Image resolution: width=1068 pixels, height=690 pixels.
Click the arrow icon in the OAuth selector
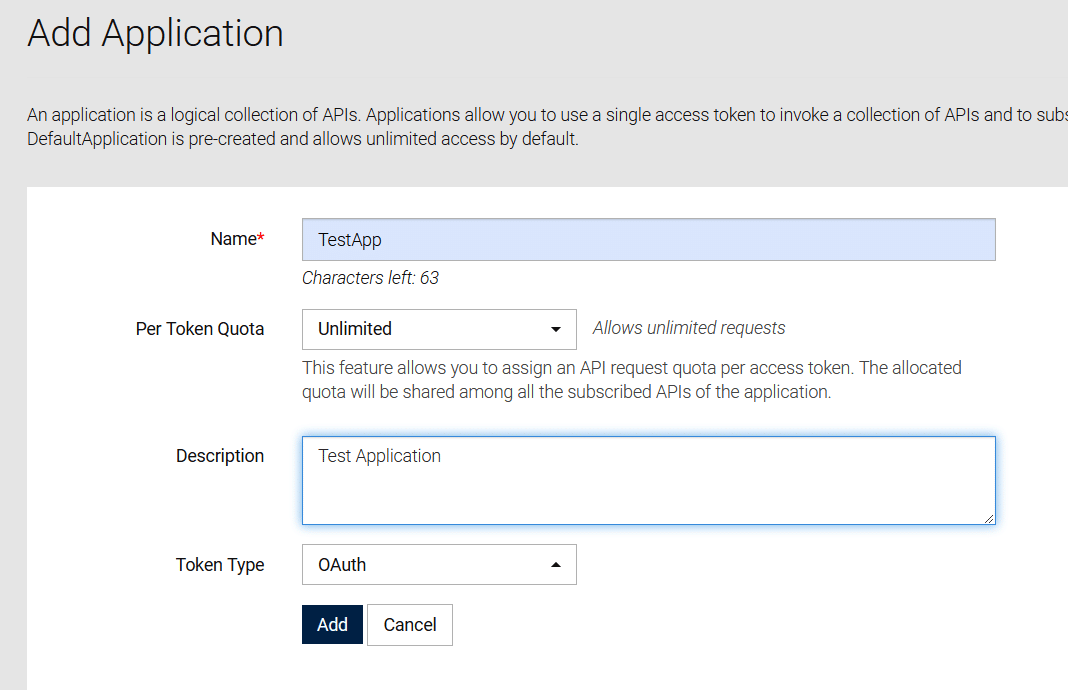pos(556,565)
